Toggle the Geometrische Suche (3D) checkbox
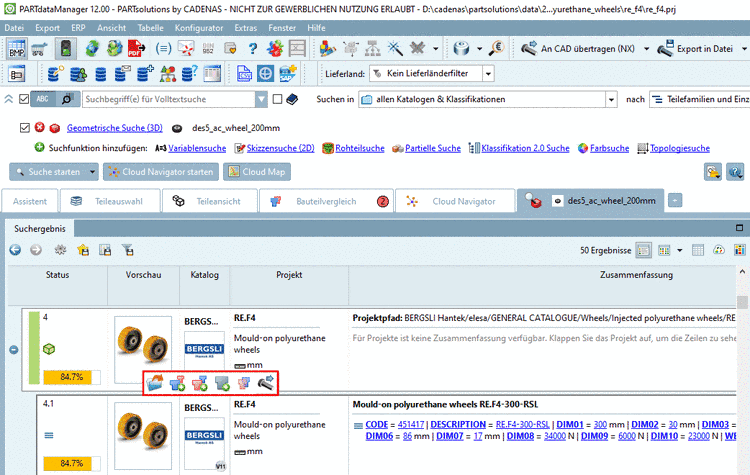The width and height of the screenshot is (750, 475). click(25, 128)
